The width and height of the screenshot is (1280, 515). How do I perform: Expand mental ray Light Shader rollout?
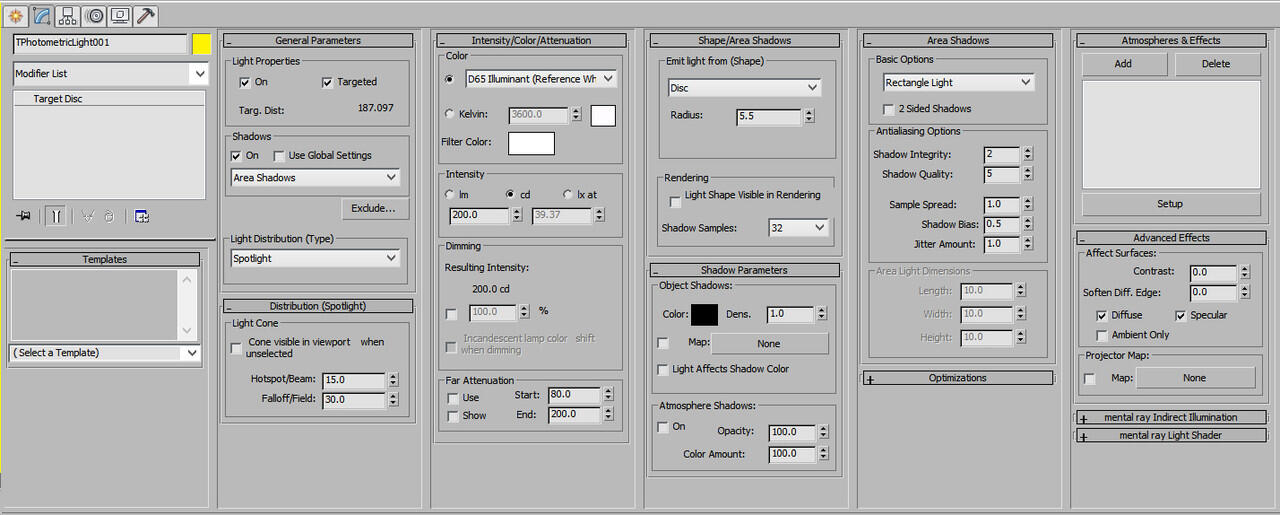[1171, 436]
